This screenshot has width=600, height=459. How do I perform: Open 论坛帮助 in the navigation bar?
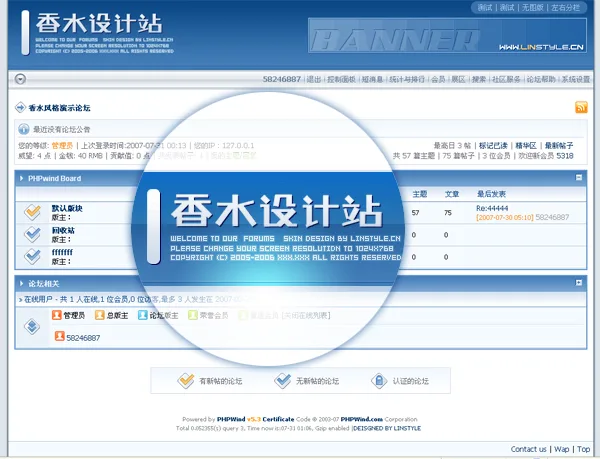click(541, 79)
